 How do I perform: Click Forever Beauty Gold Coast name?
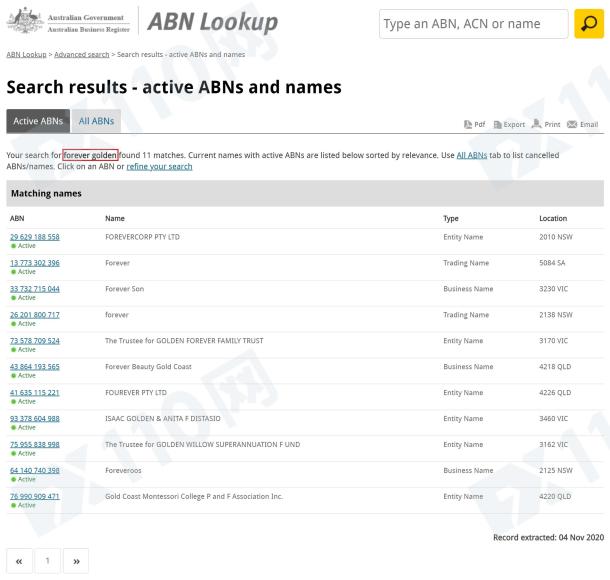pyautogui.click(x=148, y=367)
